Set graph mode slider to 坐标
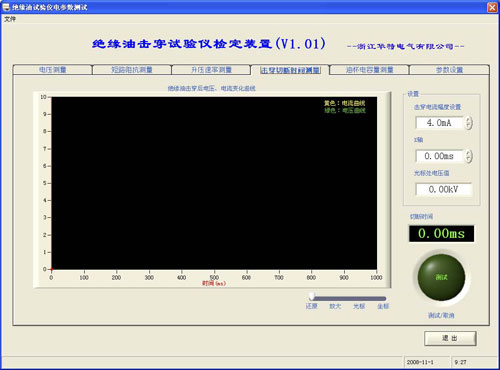Viewport: 500px width, 370px height. pos(383,298)
